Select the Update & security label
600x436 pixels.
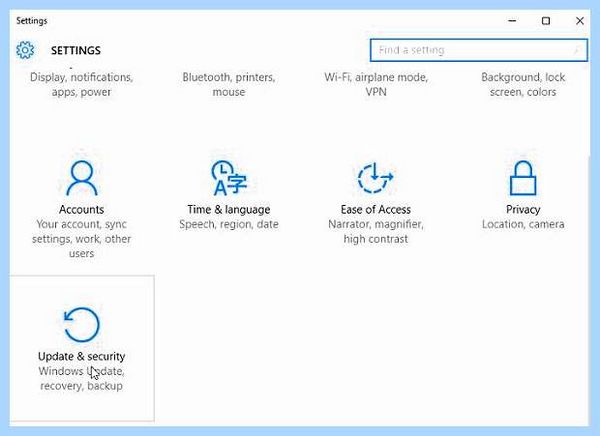pyautogui.click(x=82, y=356)
